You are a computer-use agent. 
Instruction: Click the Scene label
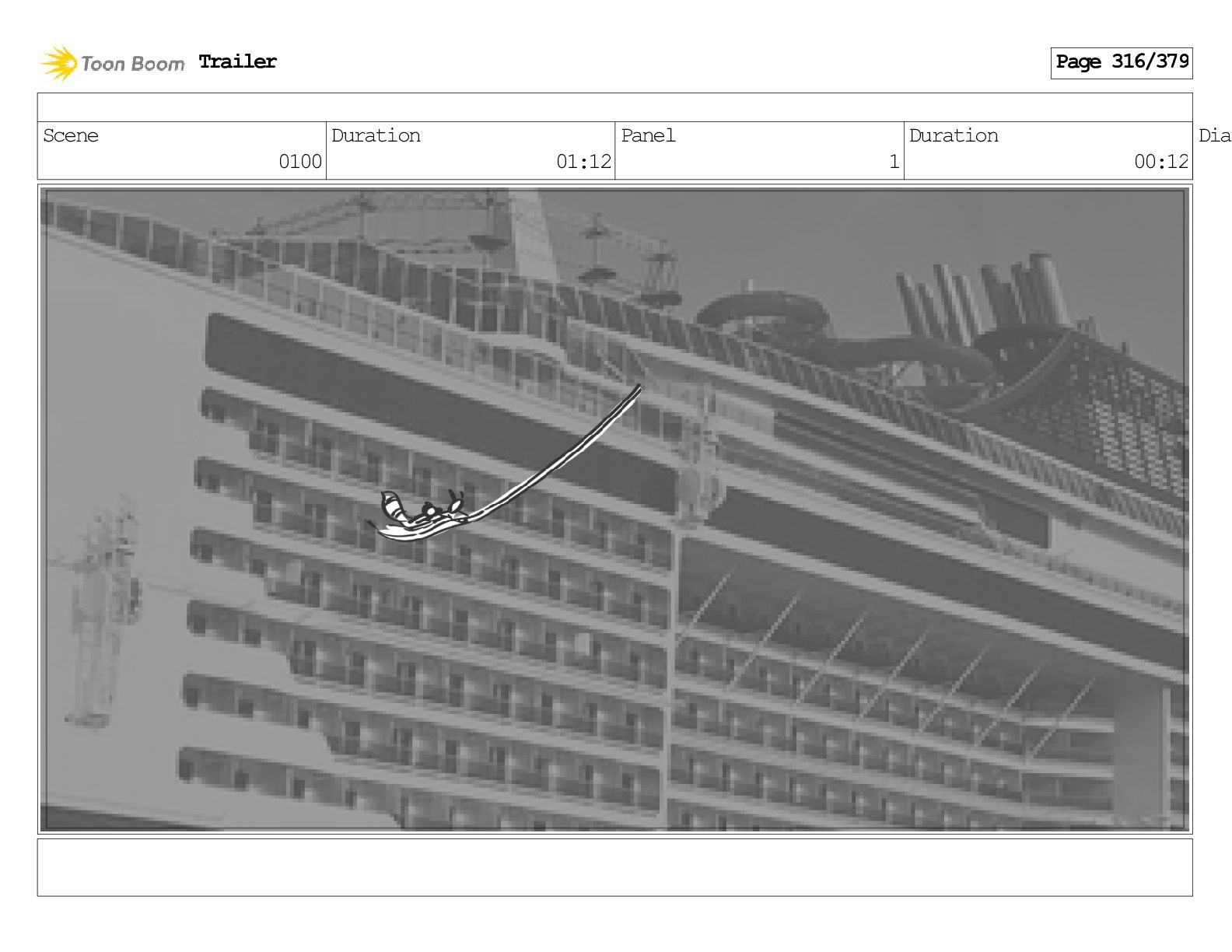[71, 135]
